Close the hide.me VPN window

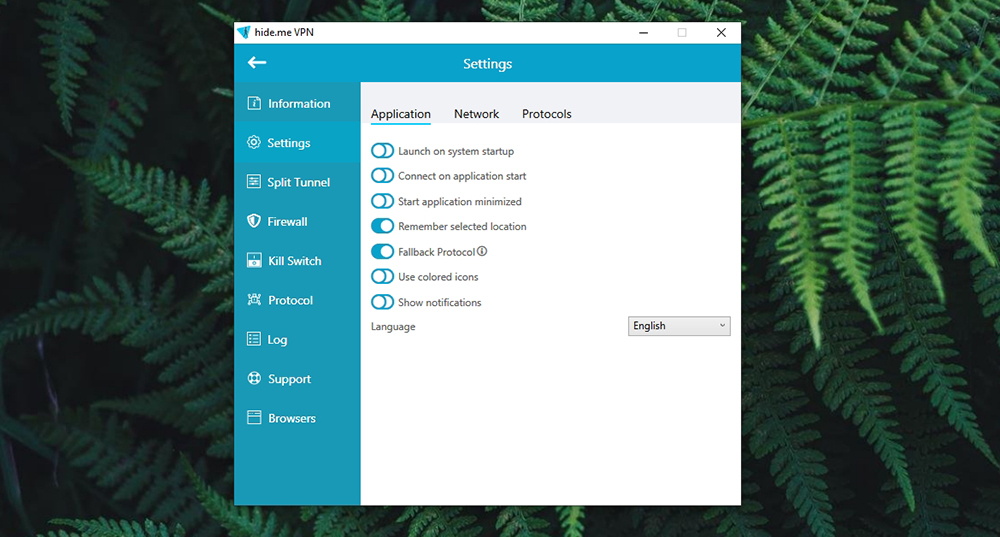(x=721, y=33)
